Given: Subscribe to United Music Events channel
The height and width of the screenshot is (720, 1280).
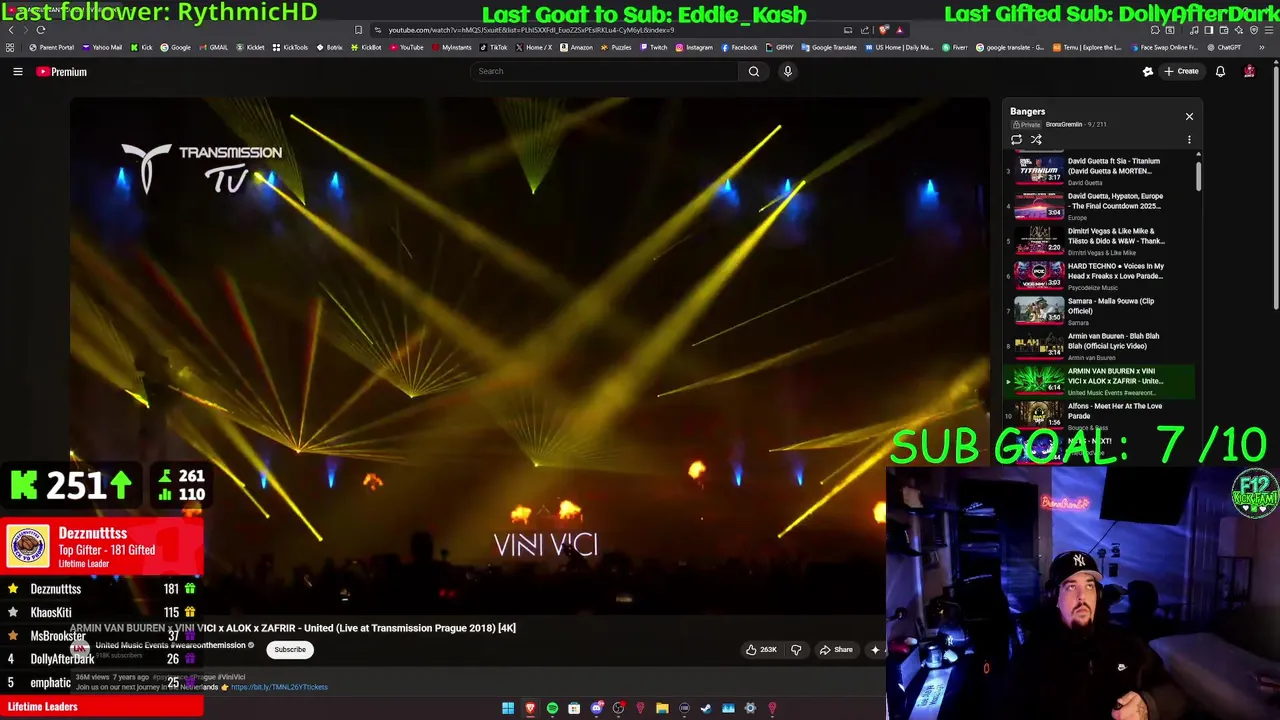Looking at the screenshot, I should click(x=290, y=650).
